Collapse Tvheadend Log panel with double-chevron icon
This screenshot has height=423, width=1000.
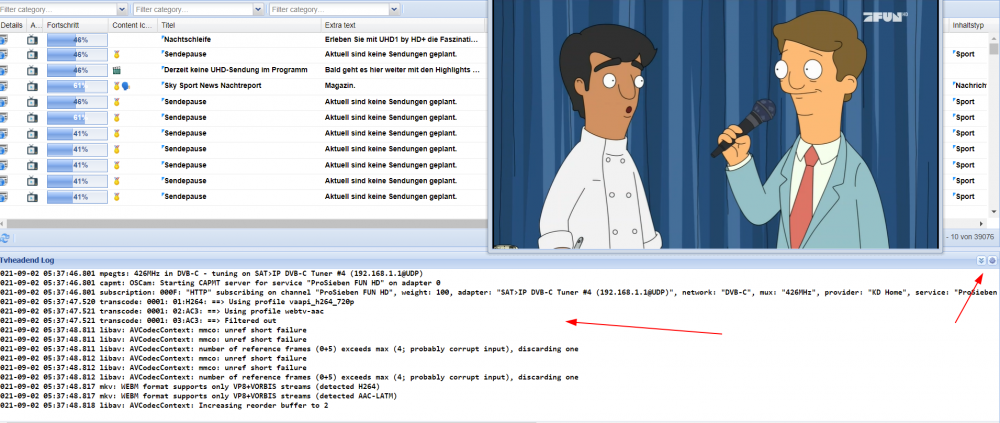point(982,261)
